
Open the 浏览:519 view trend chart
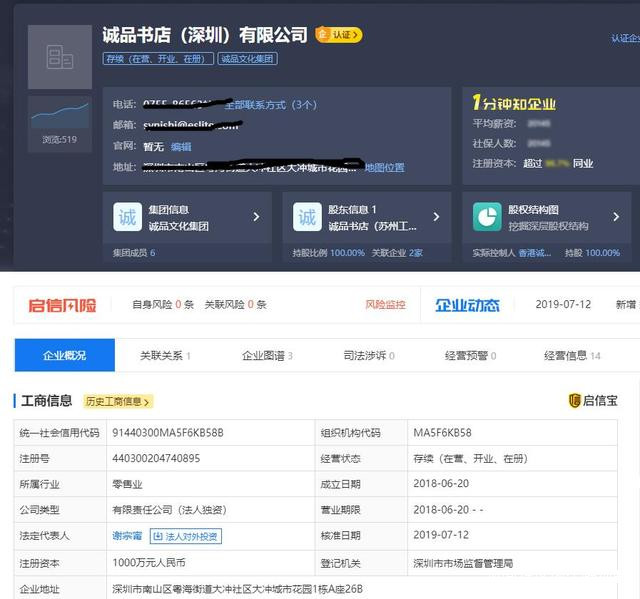click(x=60, y=124)
